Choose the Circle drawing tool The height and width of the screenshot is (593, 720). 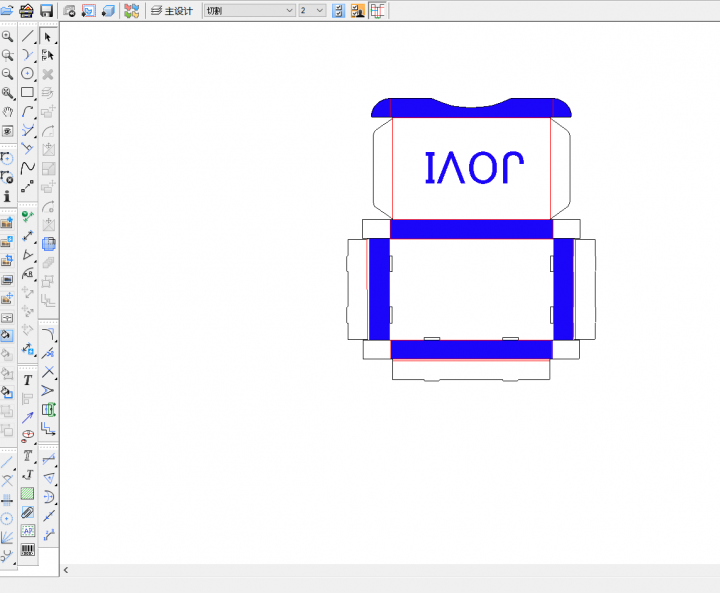(x=28, y=74)
